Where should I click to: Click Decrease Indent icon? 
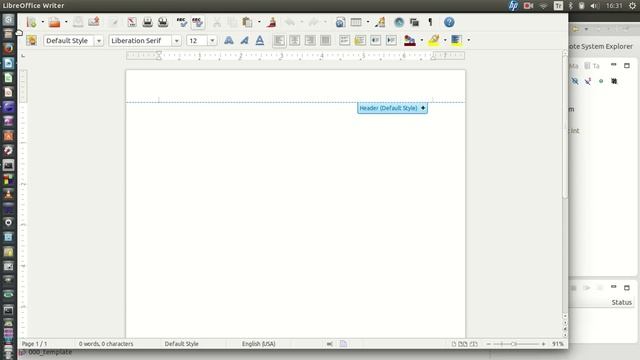(376, 40)
